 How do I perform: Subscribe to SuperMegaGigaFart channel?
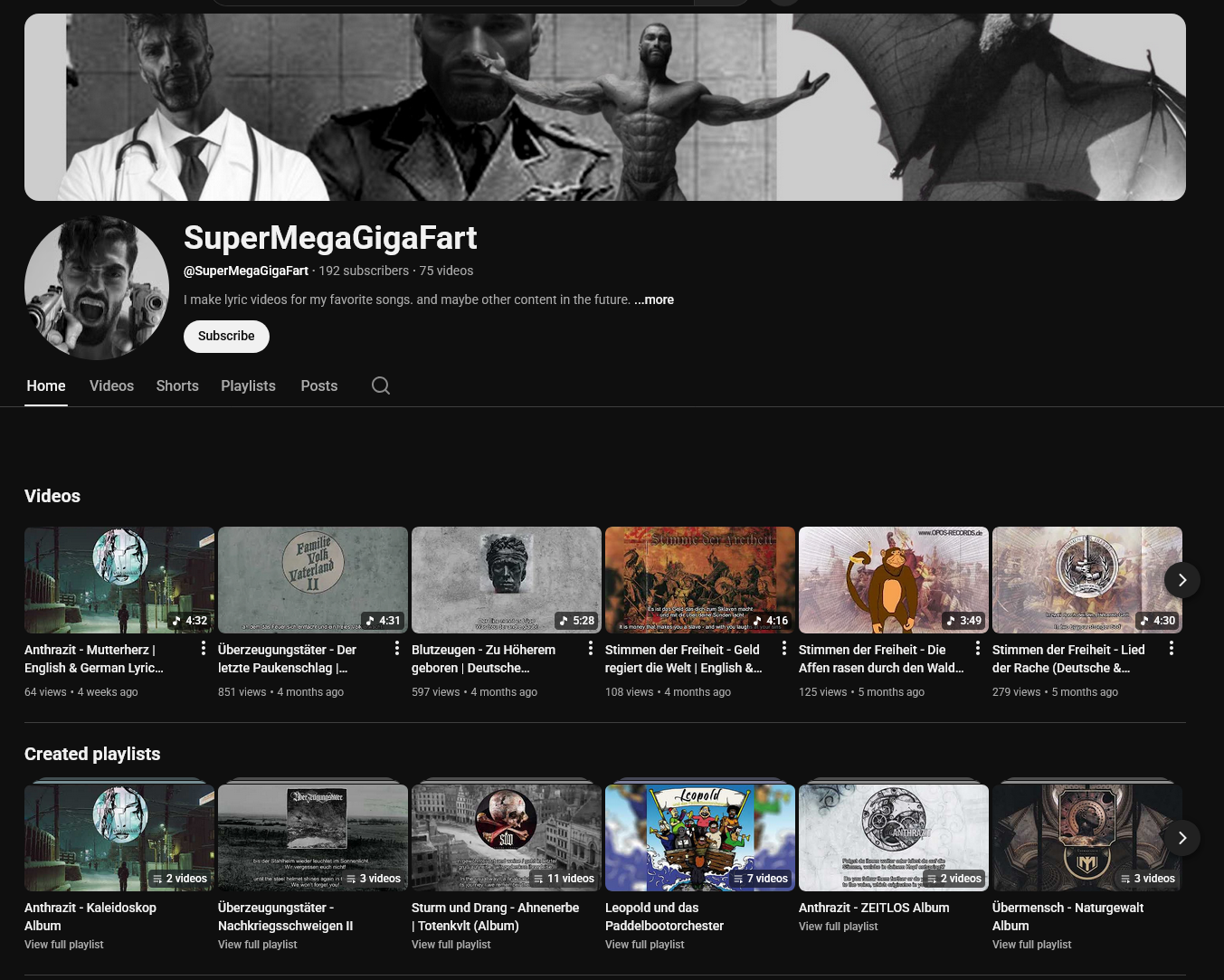(226, 336)
